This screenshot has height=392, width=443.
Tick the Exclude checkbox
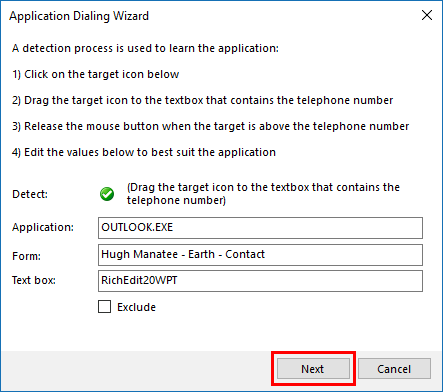click(105, 307)
